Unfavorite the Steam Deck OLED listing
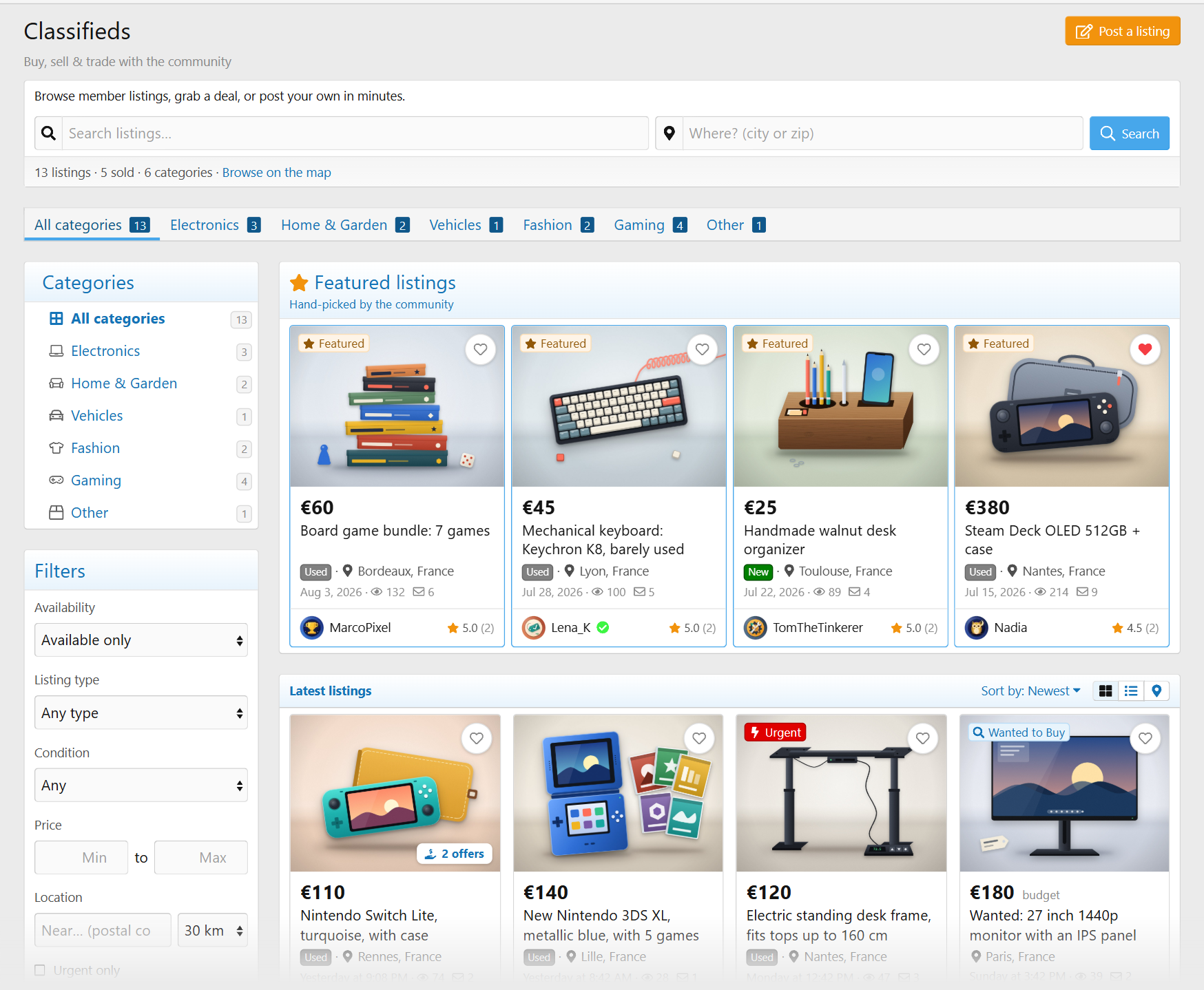 coord(1145,350)
